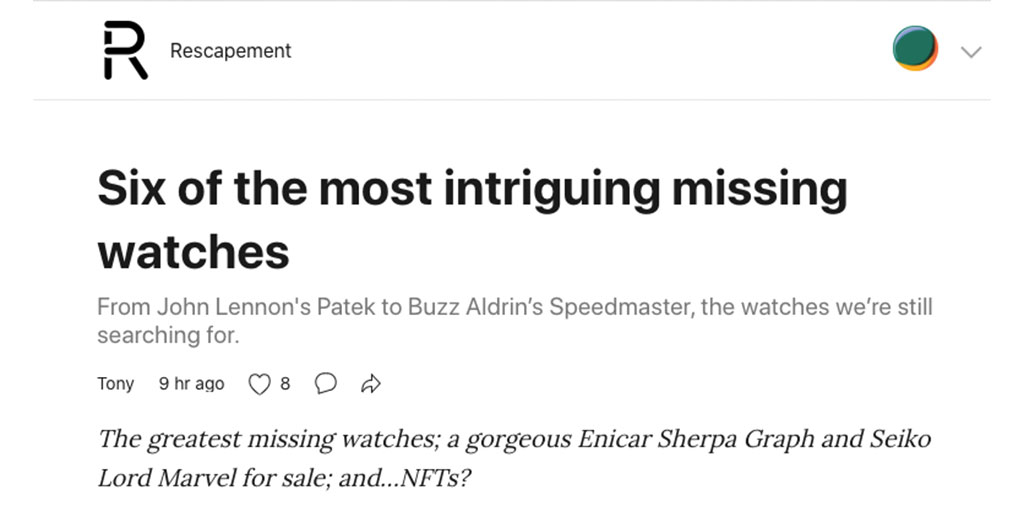Screen dimensions: 1024x512
Task: Open author Tony's profile link
Action: click(115, 384)
